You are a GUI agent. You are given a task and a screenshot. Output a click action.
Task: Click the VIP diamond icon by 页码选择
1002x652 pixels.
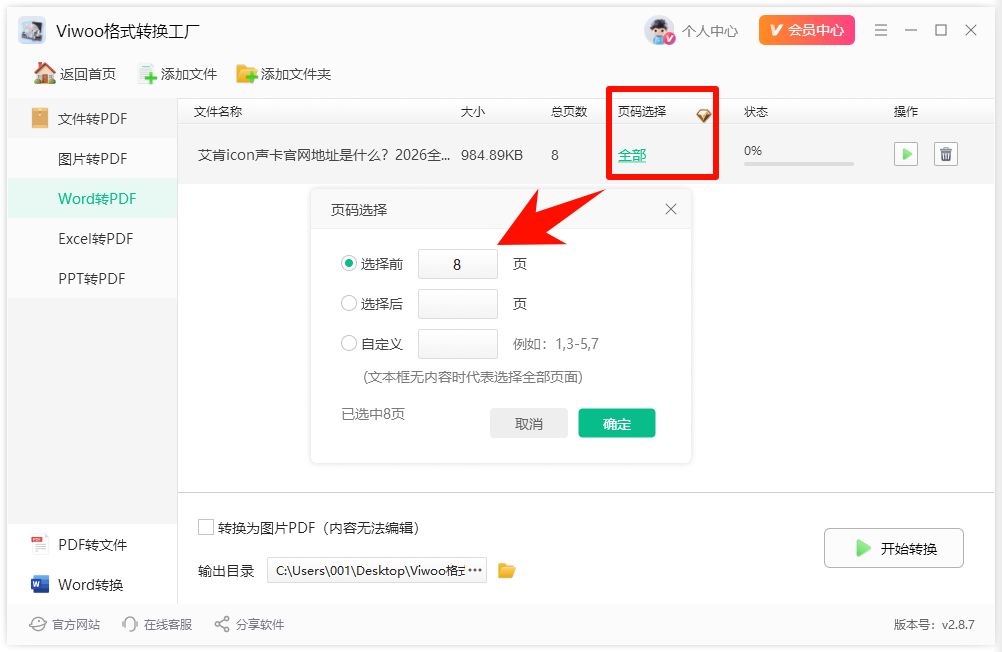coord(704,116)
